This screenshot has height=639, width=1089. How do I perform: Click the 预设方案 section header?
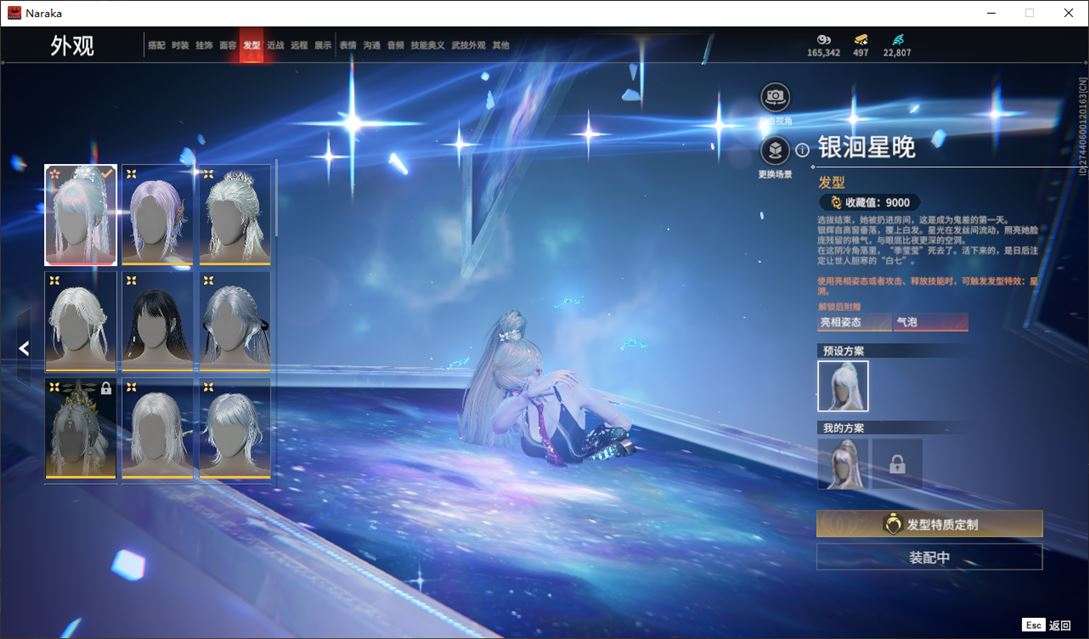coord(844,351)
